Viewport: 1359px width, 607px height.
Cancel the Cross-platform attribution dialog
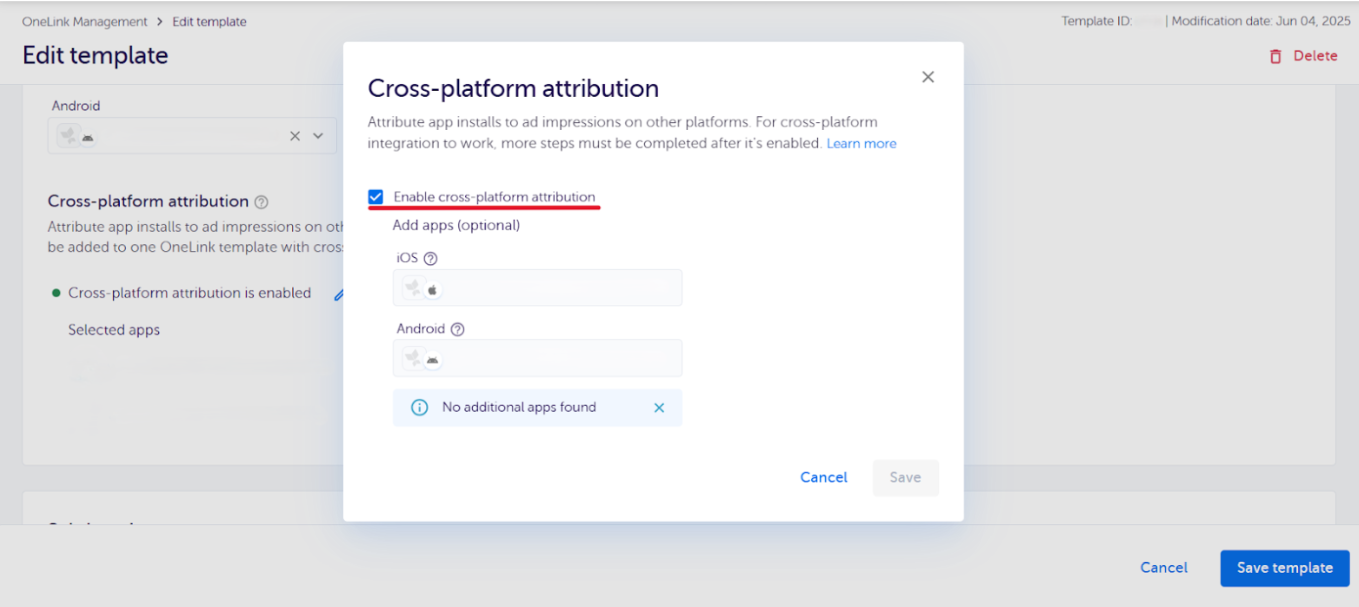(x=823, y=477)
